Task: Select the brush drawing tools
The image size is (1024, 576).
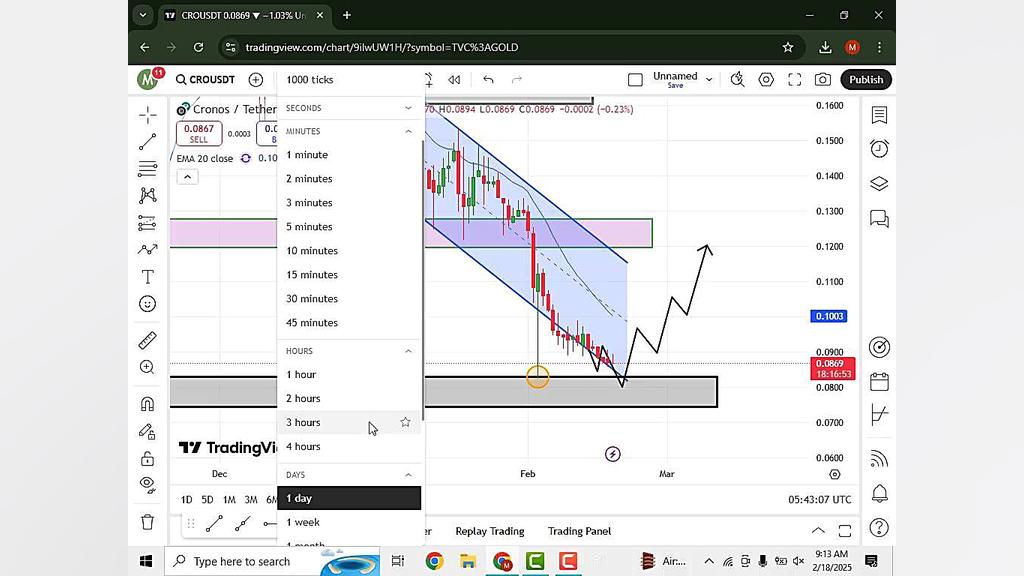Action: (x=148, y=249)
